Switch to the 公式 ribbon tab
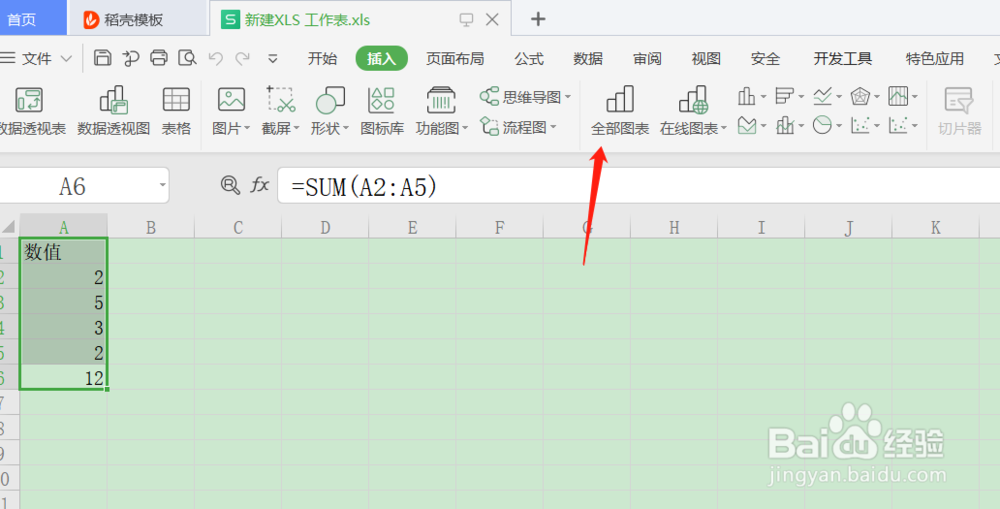 tap(529, 59)
